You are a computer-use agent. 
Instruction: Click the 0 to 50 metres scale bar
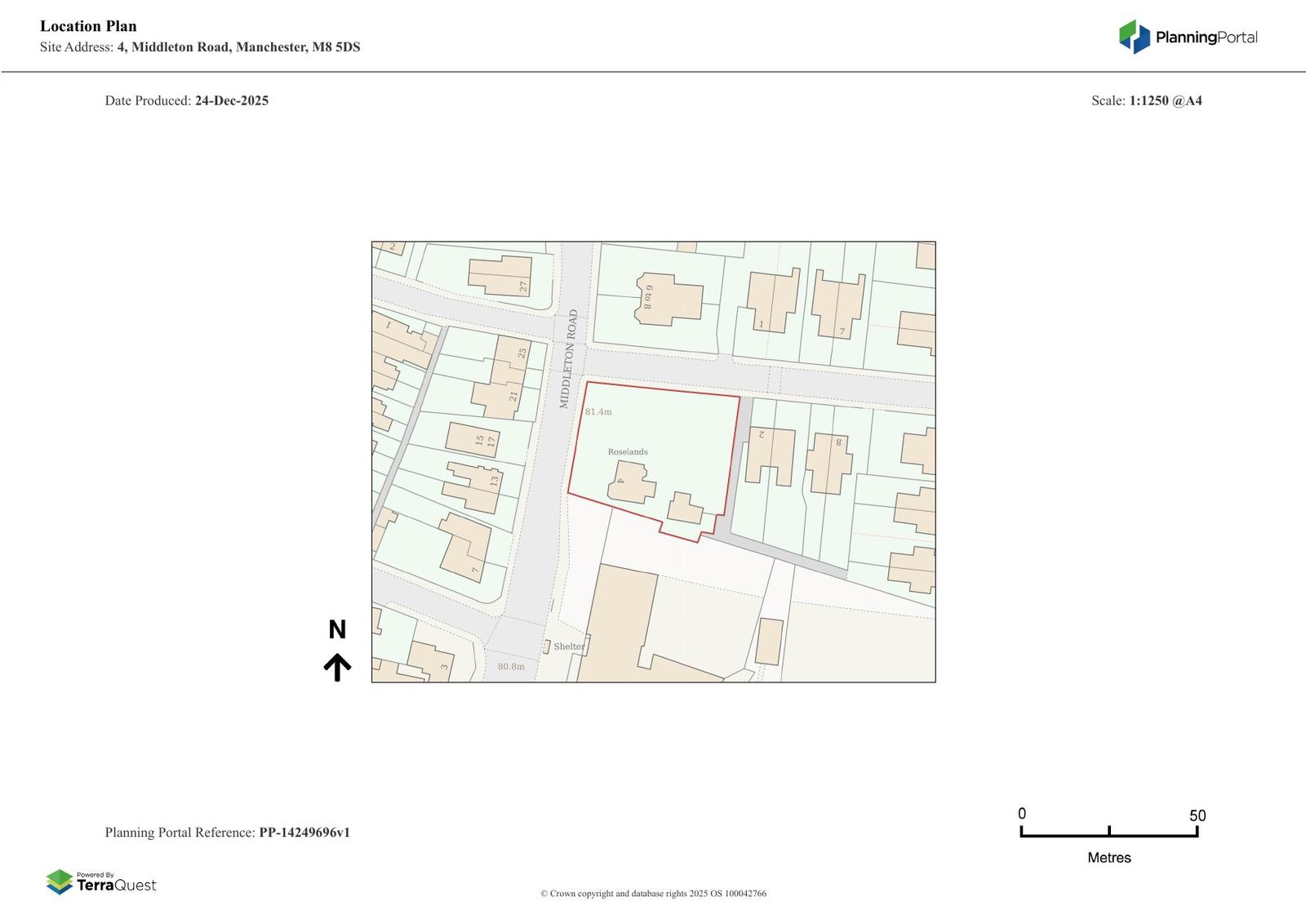(1108, 832)
